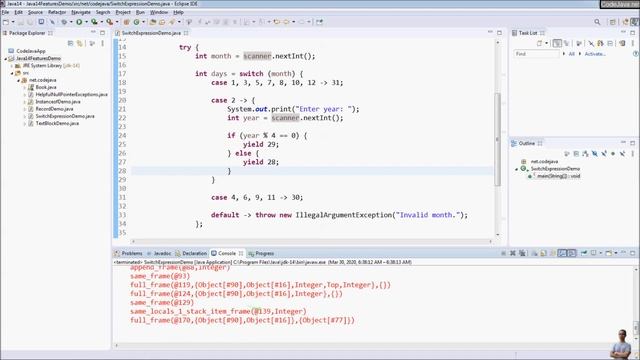Click the Collapse All icon in the Task List

pos(610,43)
